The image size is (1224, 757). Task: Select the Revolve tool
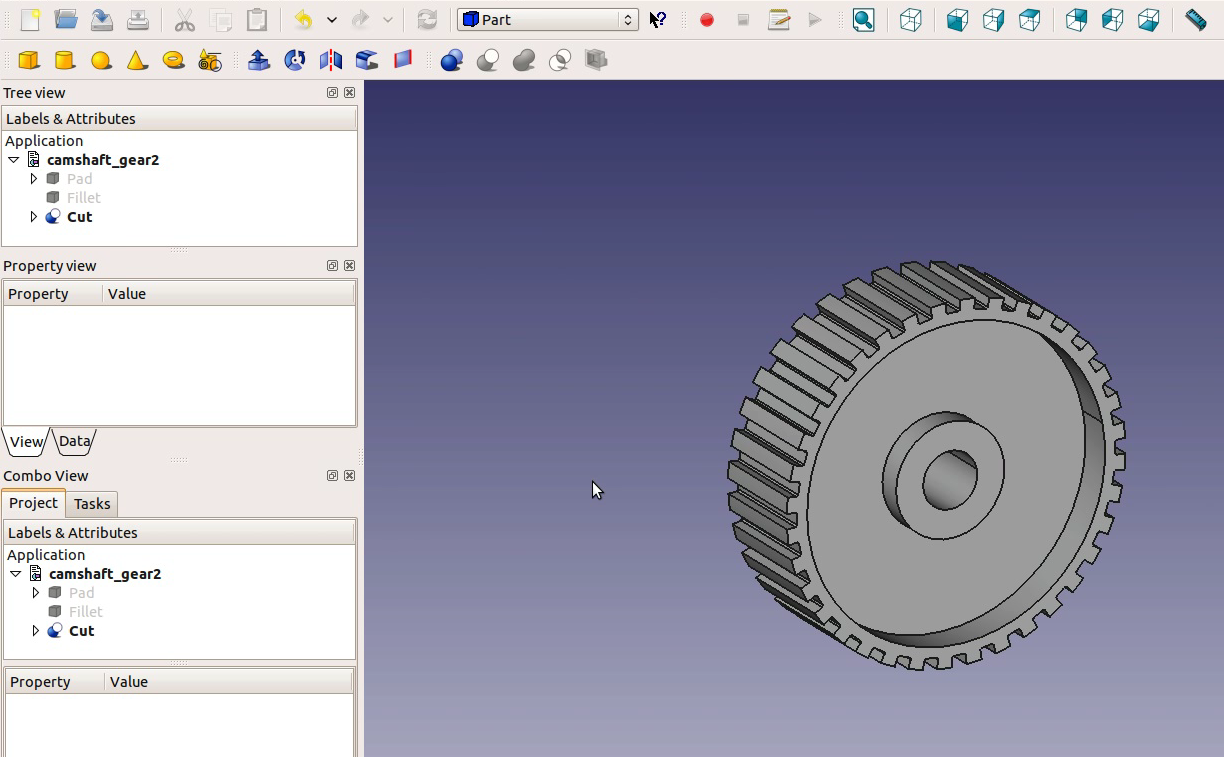click(294, 60)
